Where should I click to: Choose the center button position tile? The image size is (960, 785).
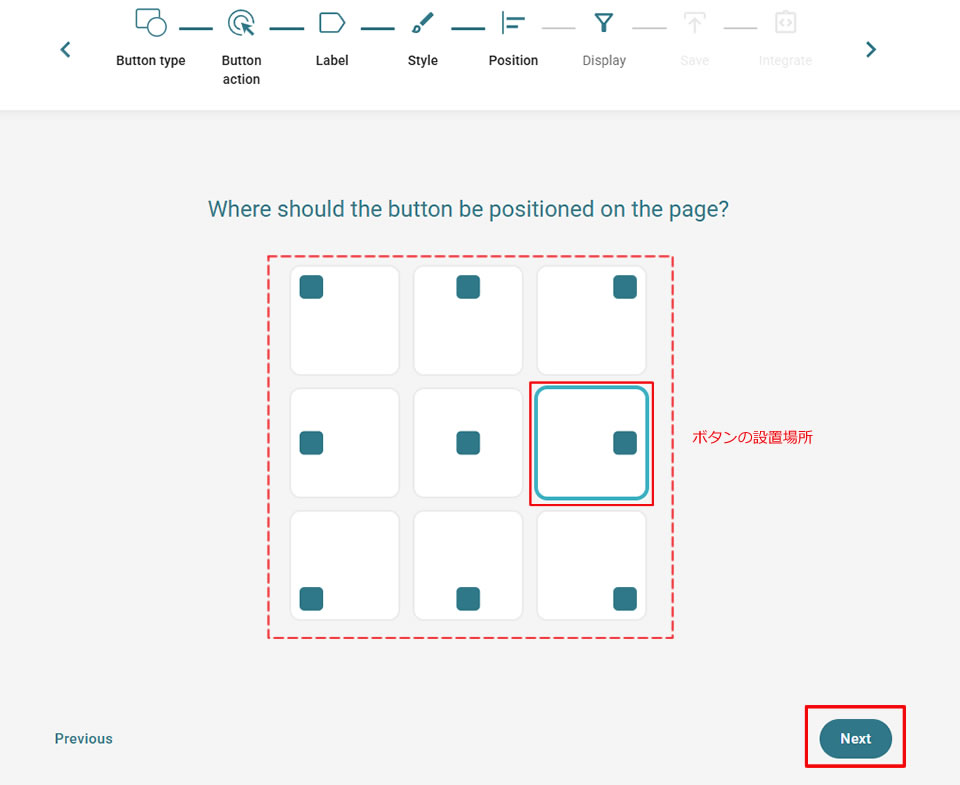coord(467,442)
